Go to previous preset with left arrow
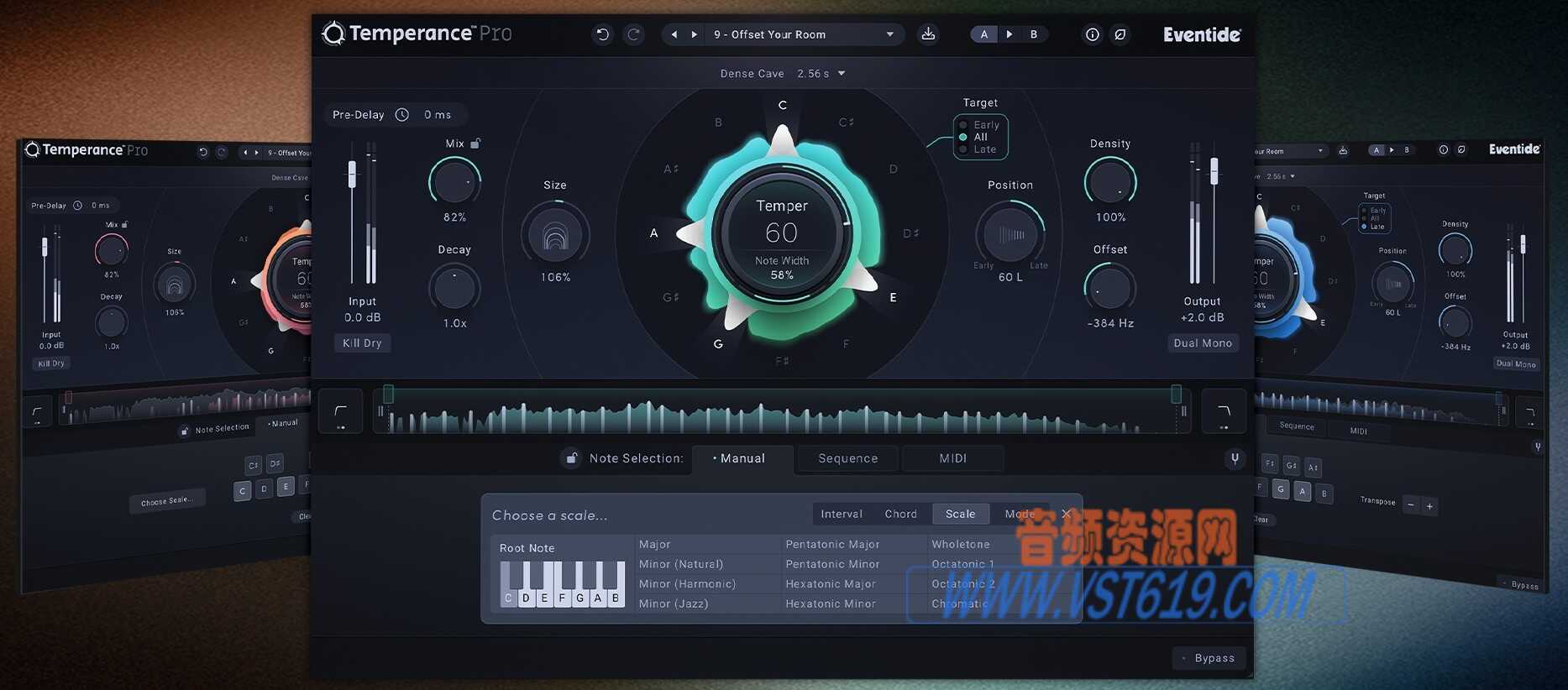 pos(674,34)
